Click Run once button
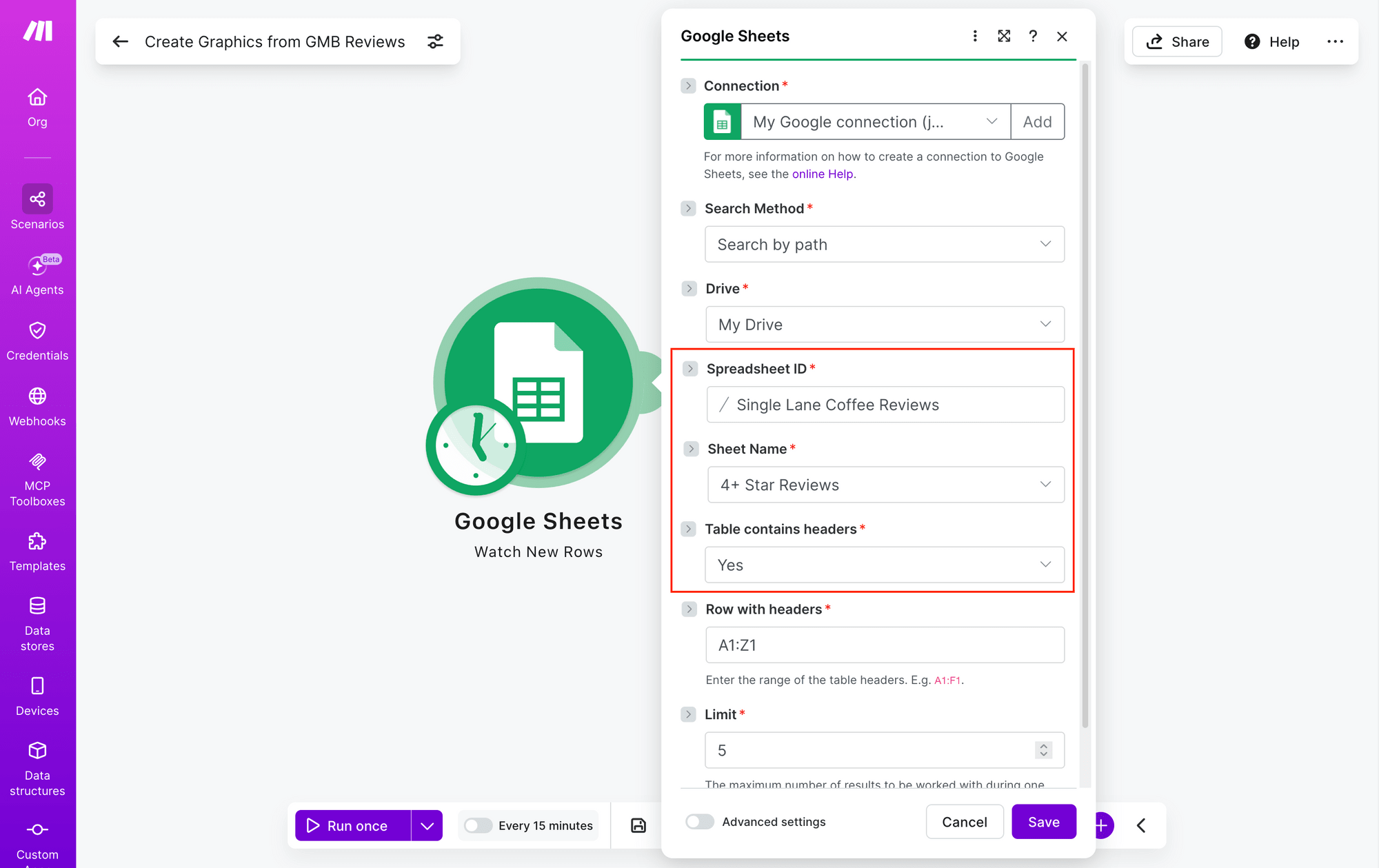Viewport: 1379px width, 868px height. point(353,825)
